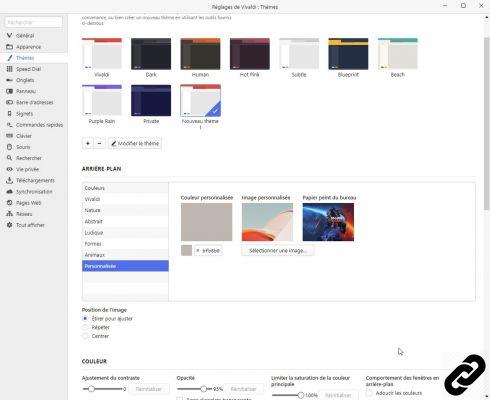Click the Barre d'adresses icon
The width and height of the screenshot is (490, 400).
(9, 102)
